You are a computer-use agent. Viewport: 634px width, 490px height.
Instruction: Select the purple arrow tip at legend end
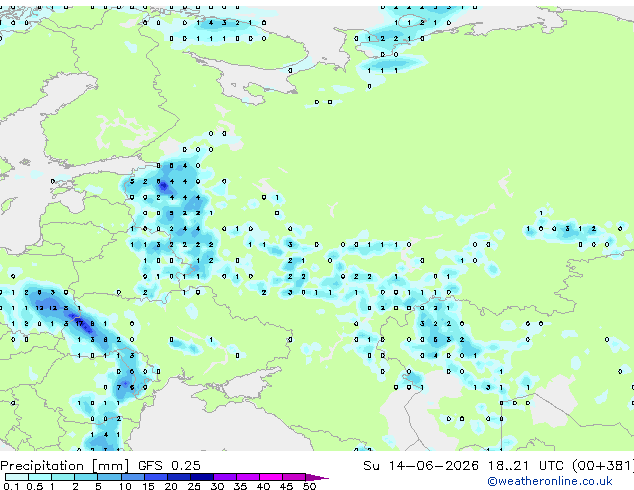click(x=317, y=477)
